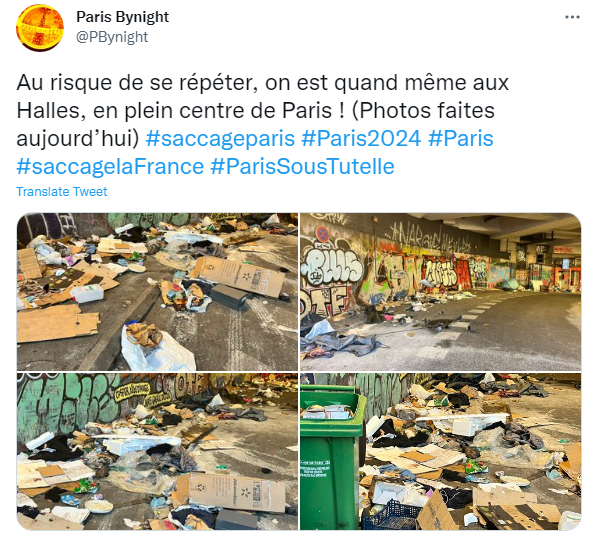
Task: View bottom-left photo with green graffiti wall
Action: [x=157, y=451]
